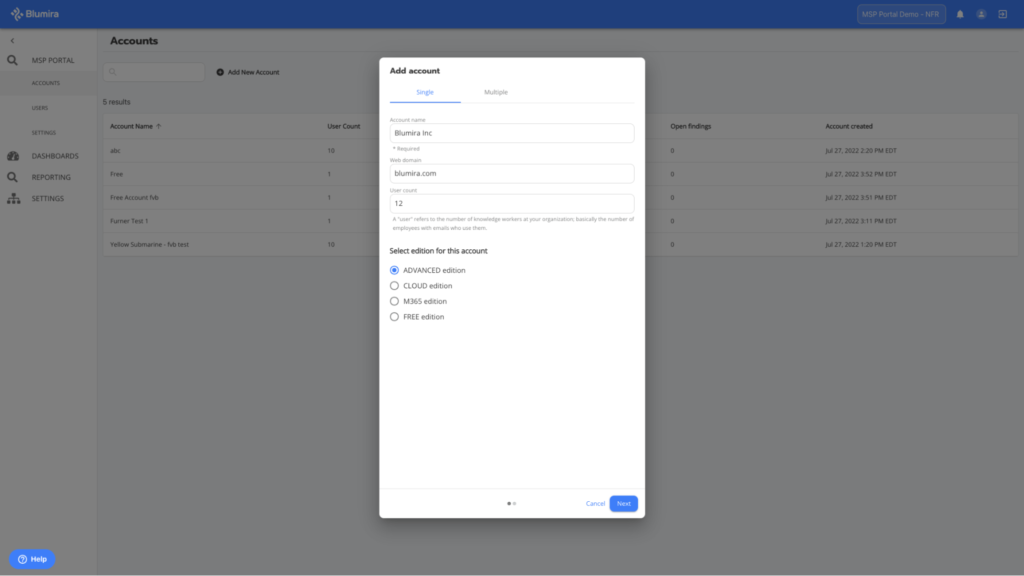This screenshot has width=1024, height=576.
Task: Click the Next button
Action: pos(623,503)
